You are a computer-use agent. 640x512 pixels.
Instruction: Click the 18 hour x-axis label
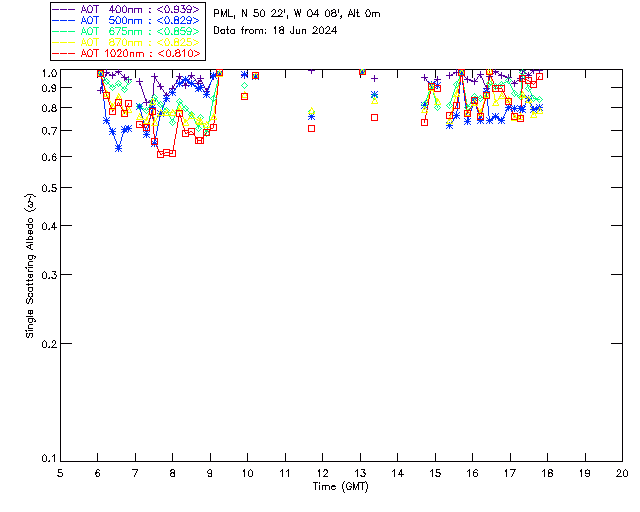[547, 473]
